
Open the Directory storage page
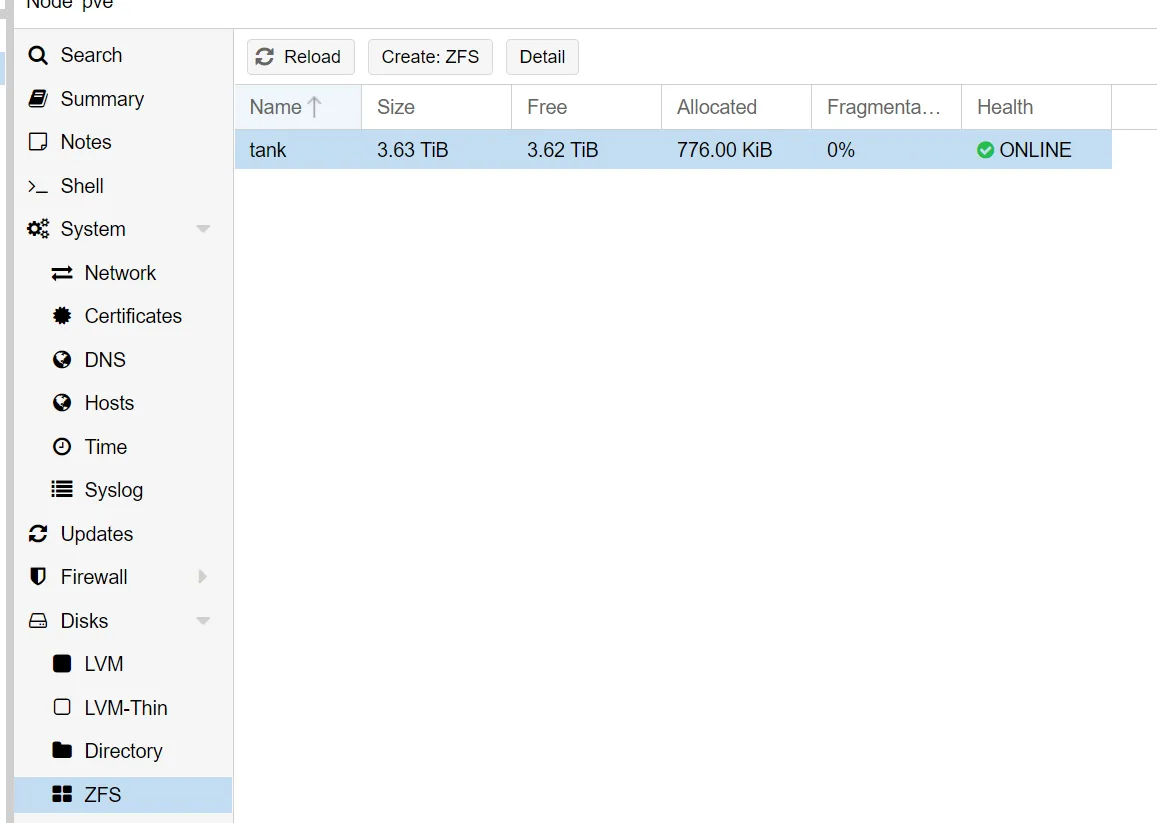[x=122, y=751]
